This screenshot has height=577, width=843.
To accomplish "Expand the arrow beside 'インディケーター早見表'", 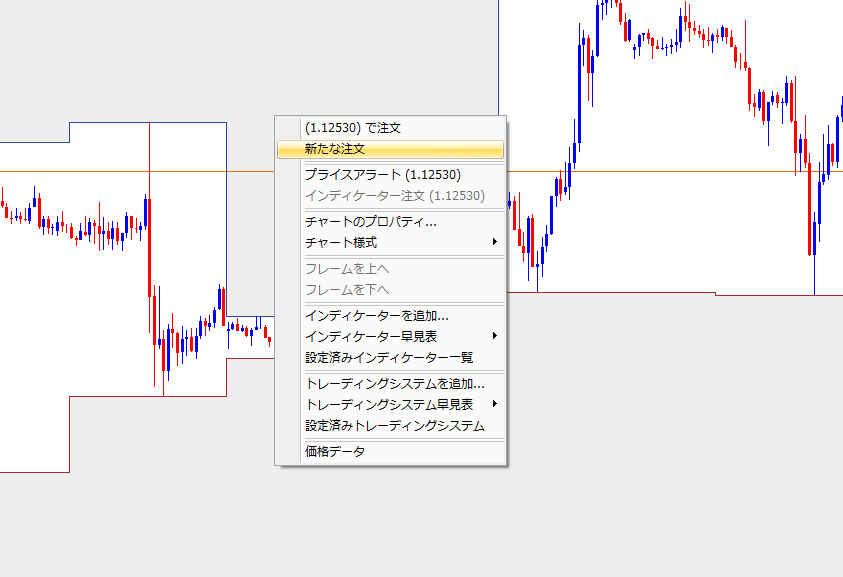I will [495, 336].
